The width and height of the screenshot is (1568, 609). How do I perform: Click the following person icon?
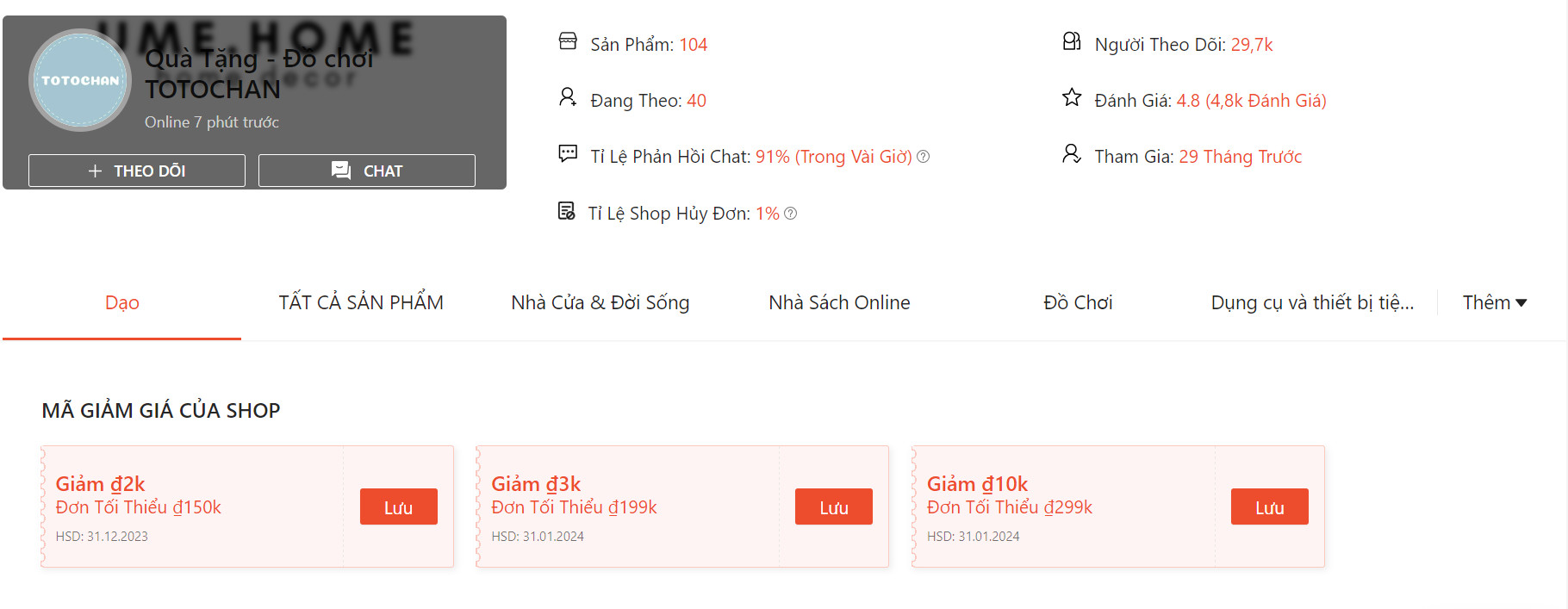(567, 97)
